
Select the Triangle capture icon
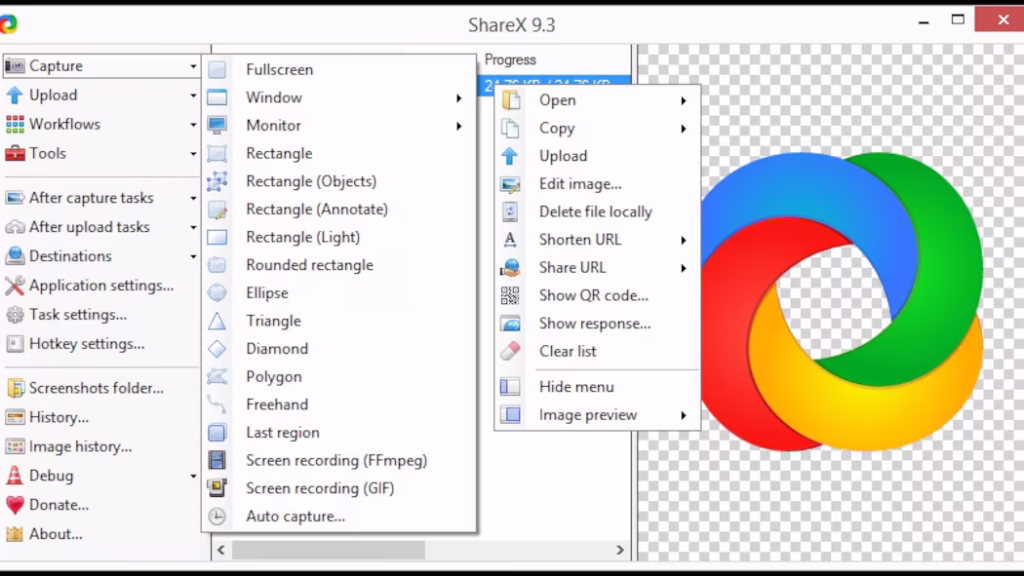[217, 321]
